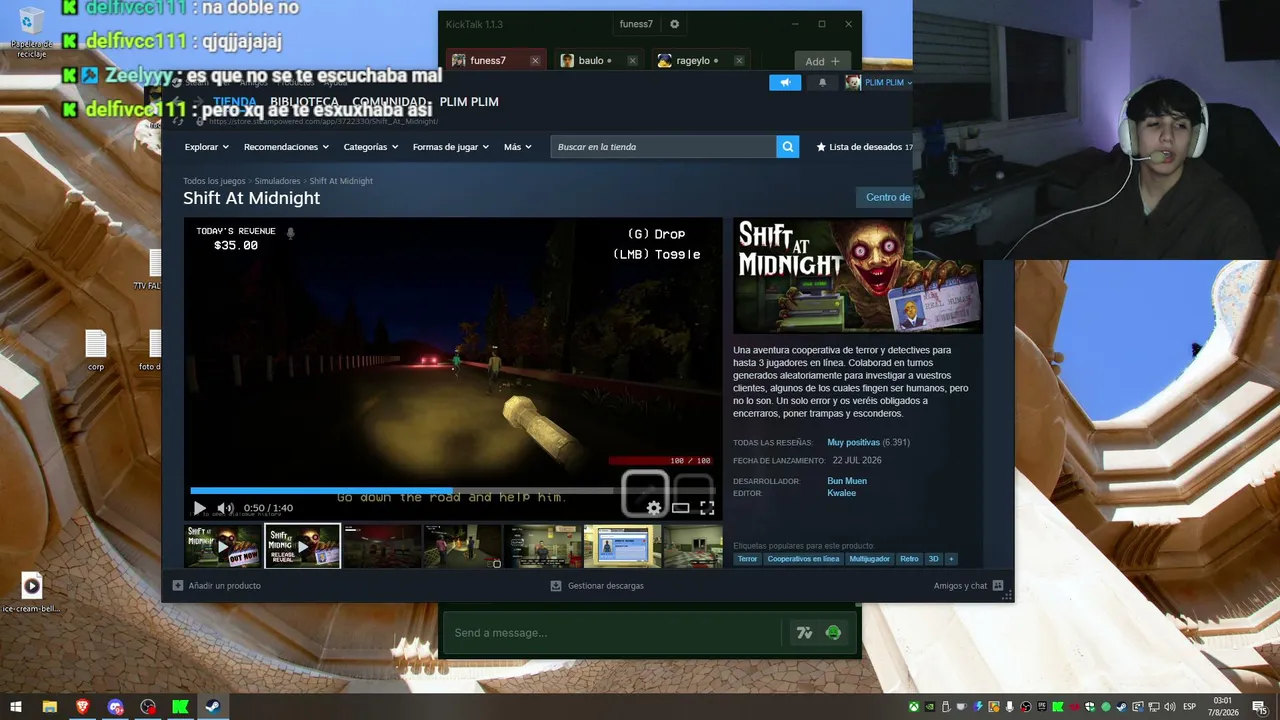
Task: Click 'Todos los juegos' breadcrumb link
Action: tap(214, 181)
